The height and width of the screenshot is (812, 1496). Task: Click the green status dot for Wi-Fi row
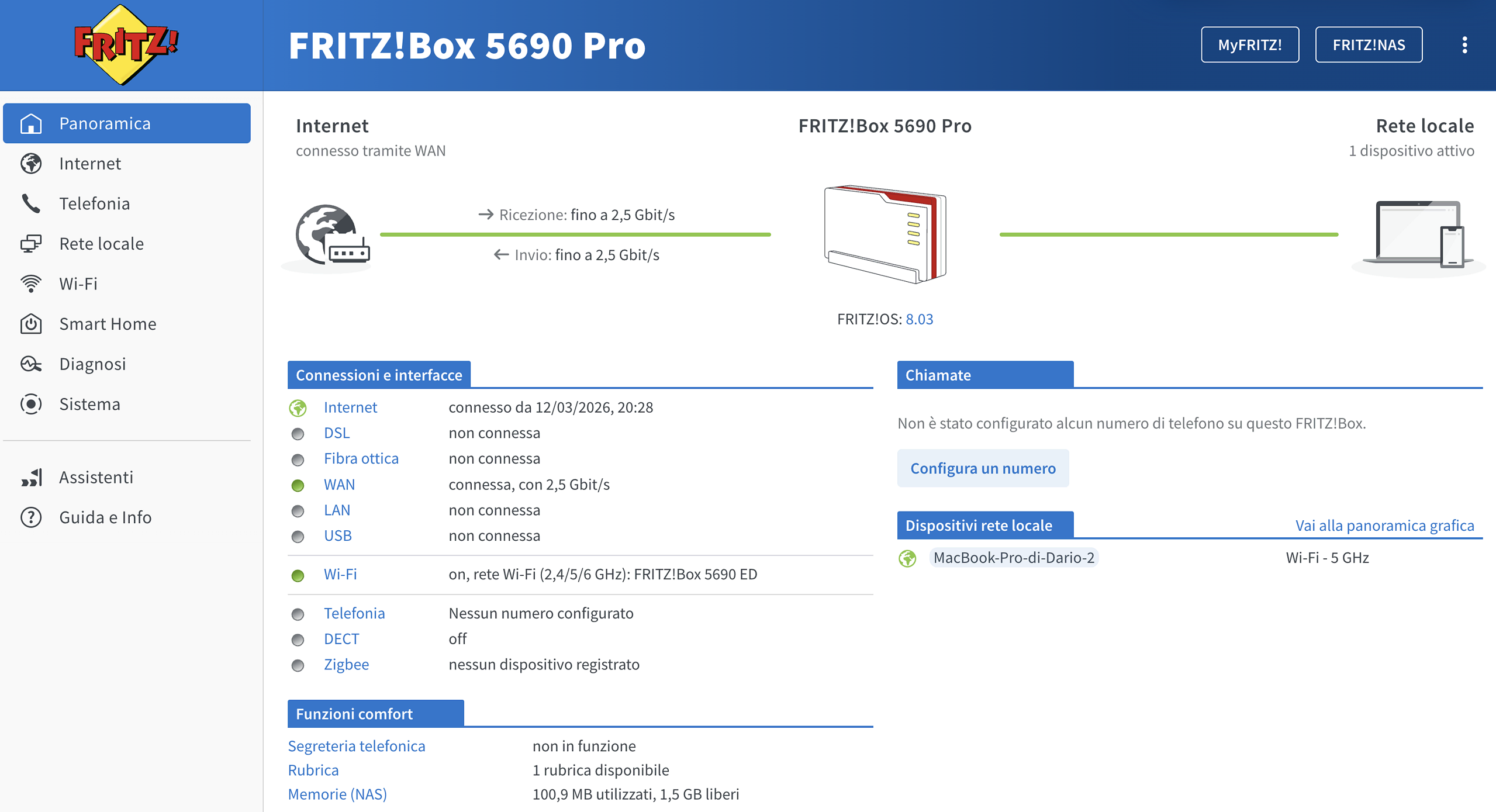point(298,575)
